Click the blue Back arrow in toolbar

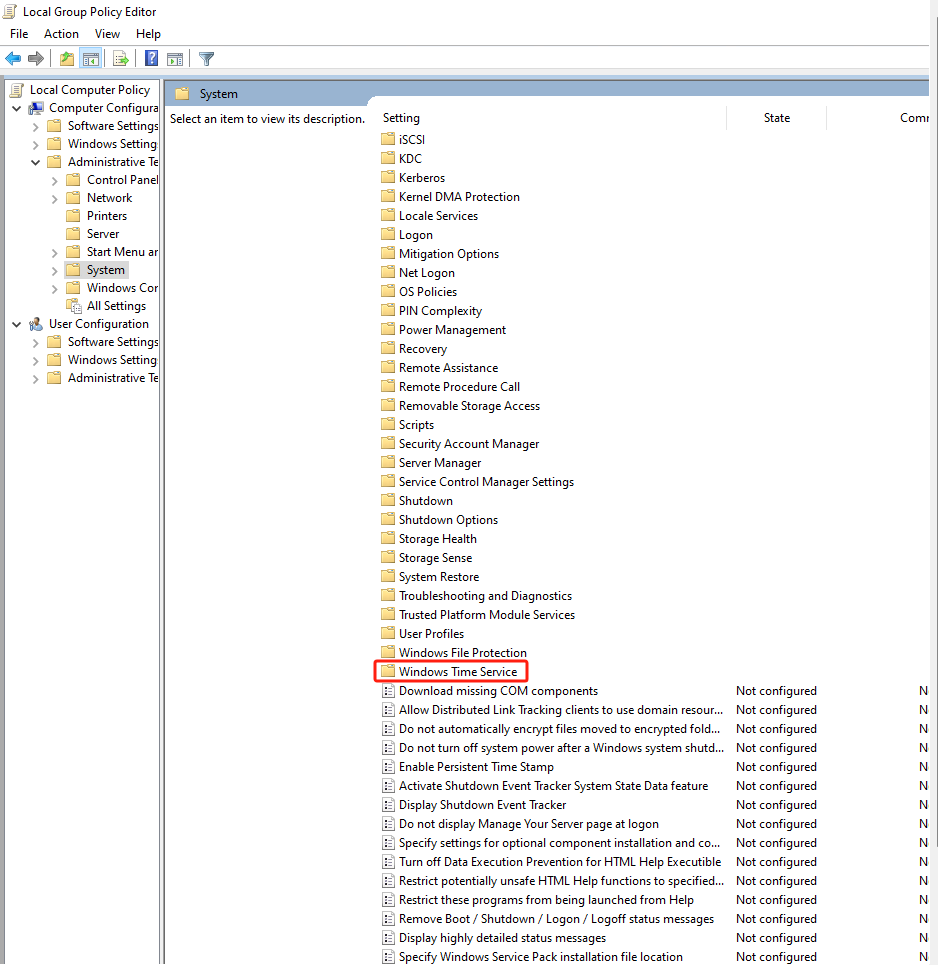coord(13,59)
